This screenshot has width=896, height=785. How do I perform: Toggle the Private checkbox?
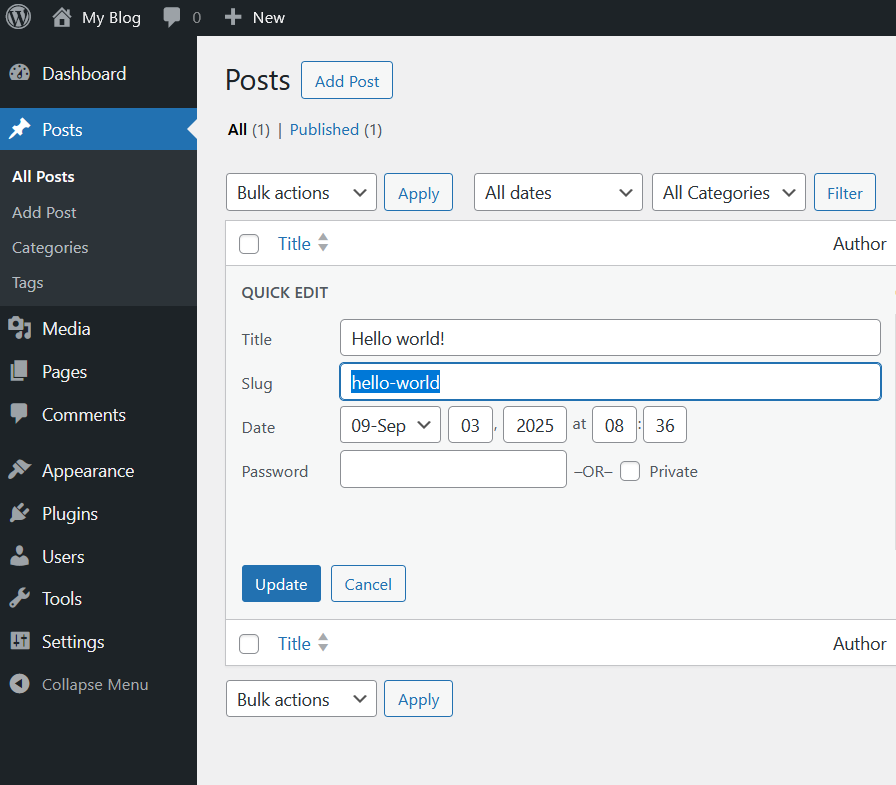click(x=630, y=471)
